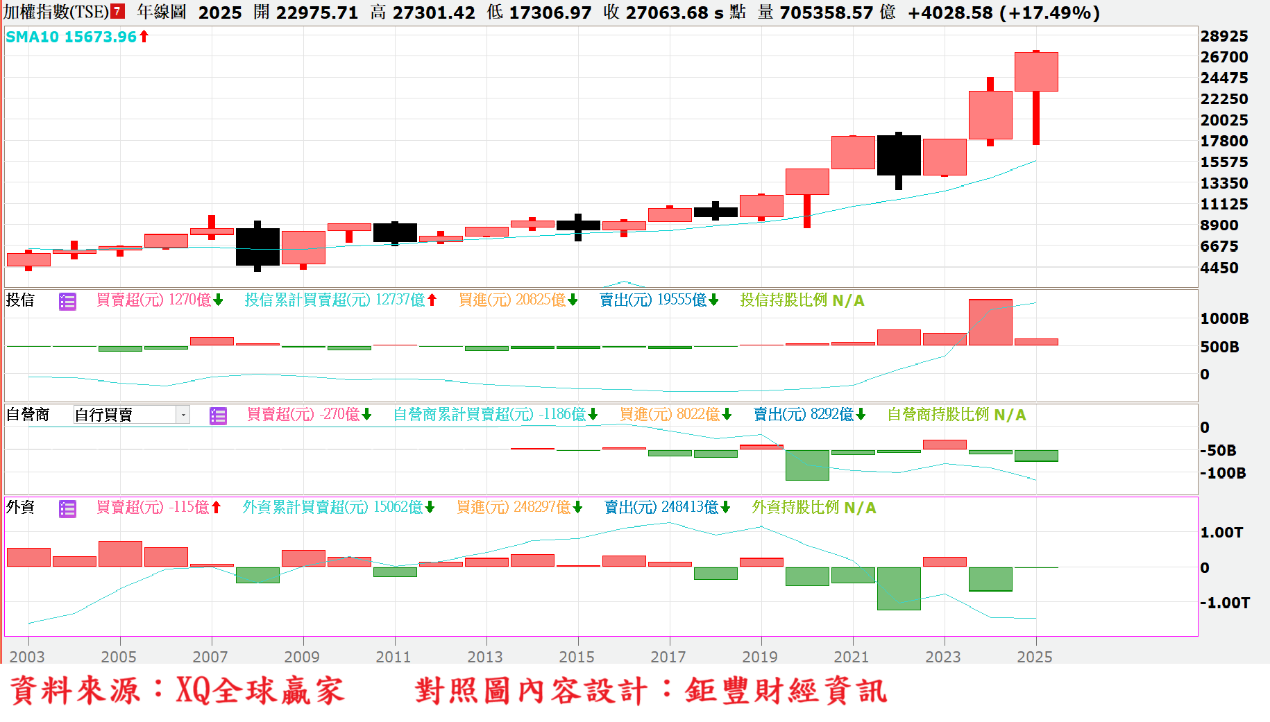
Task: Click the red 7 badge beside 加權指數(TSE)
Action: (x=118, y=12)
